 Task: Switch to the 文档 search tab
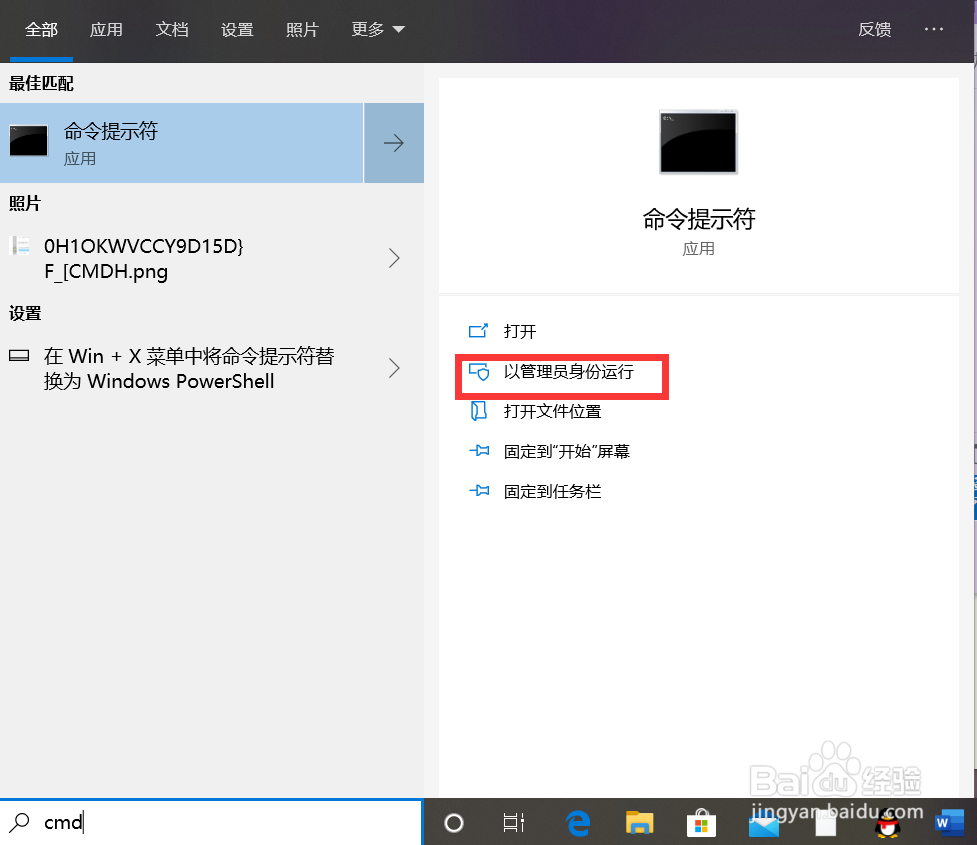point(172,30)
